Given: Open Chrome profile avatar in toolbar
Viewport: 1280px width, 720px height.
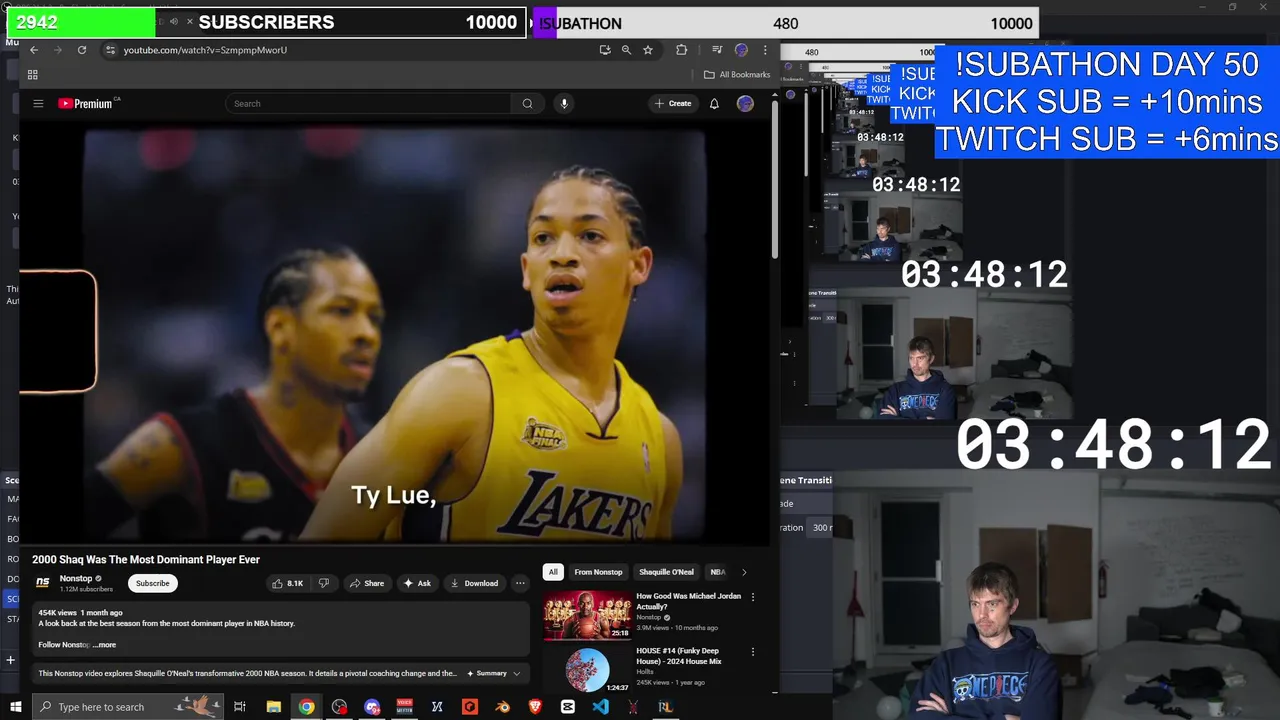Looking at the screenshot, I should 741,50.
